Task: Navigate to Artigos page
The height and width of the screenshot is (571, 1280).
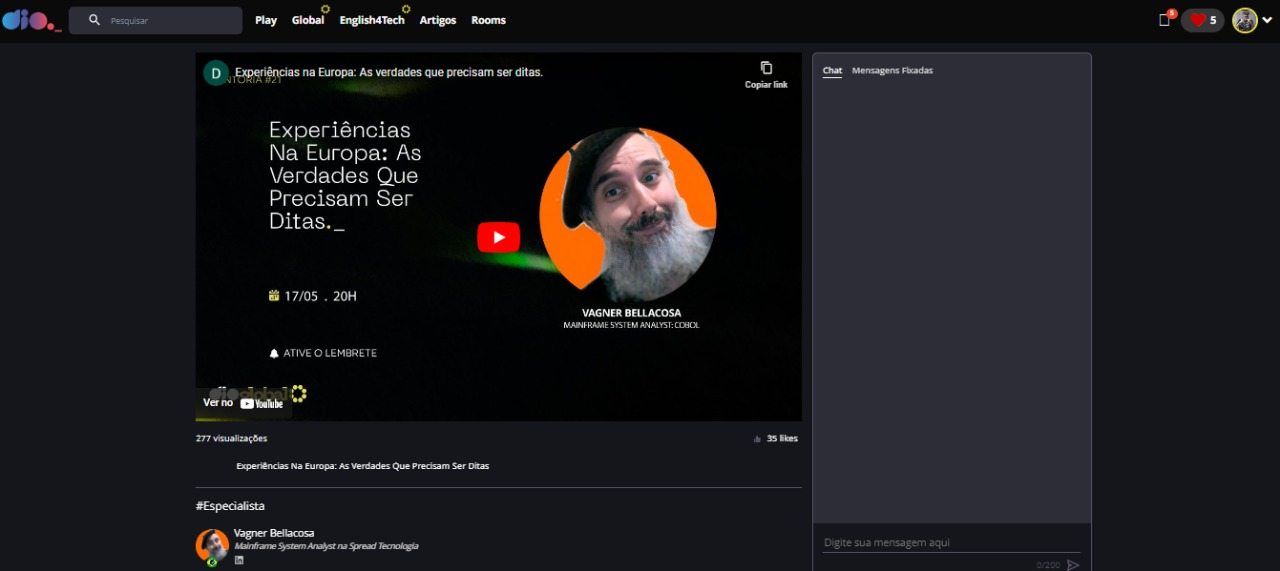Action: click(438, 20)
